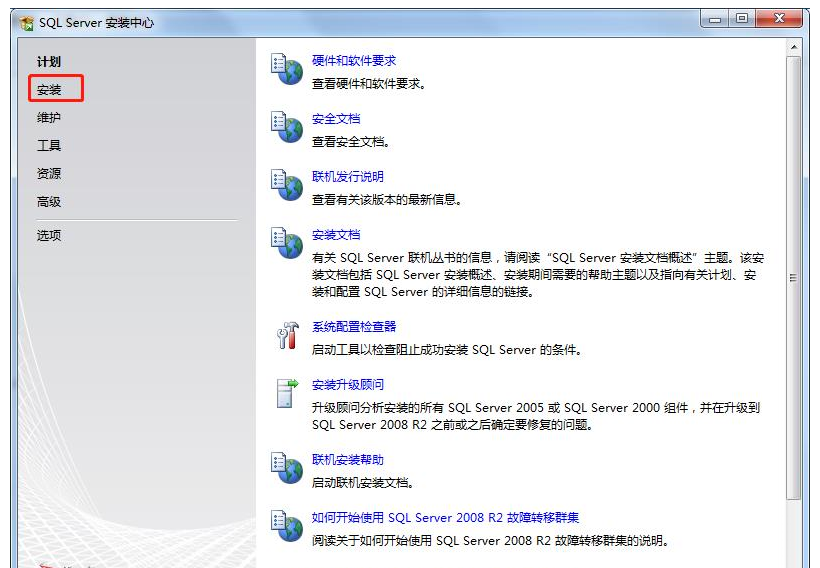820x568 pixels.
Task: Click the globe icon beside 联机安装帮助
Action: (x=287, y=468)
